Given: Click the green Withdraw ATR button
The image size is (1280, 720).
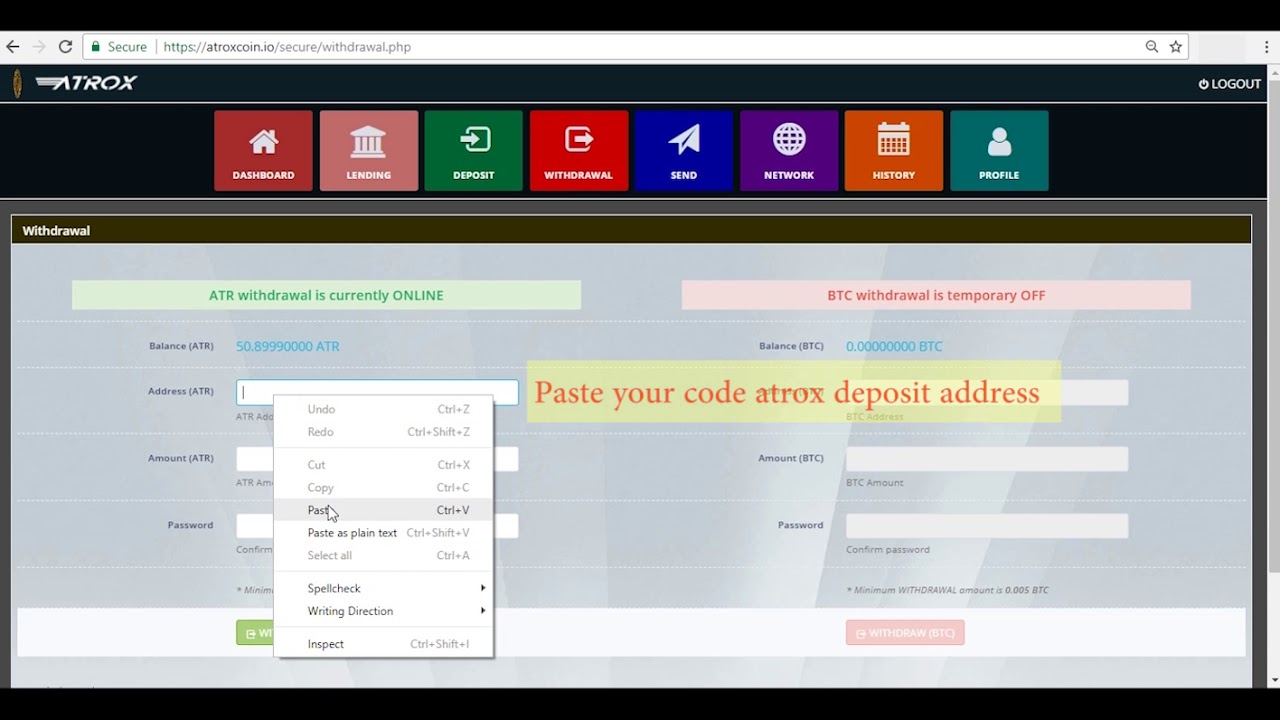Looking at the screenshot, I should coord(255,633).
